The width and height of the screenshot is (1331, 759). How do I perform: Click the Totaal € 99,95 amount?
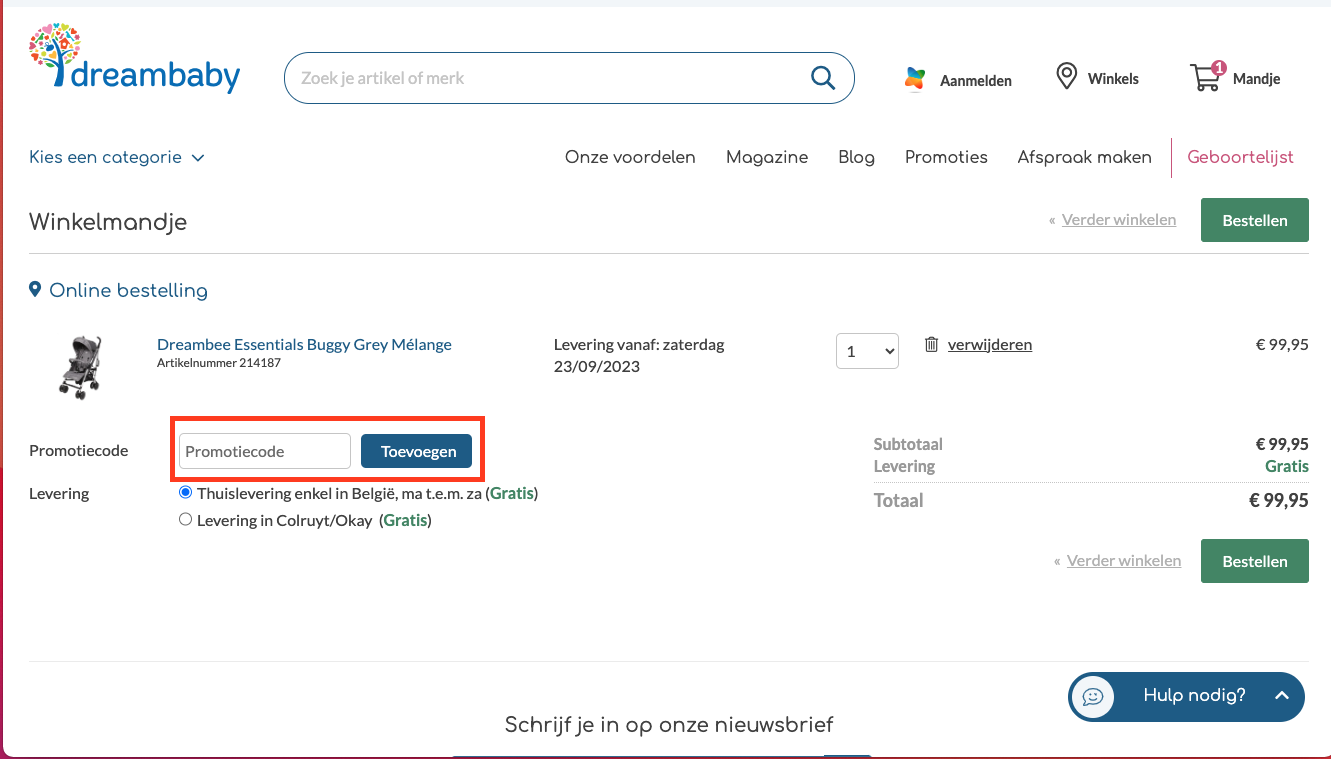tap(1279, 501)
